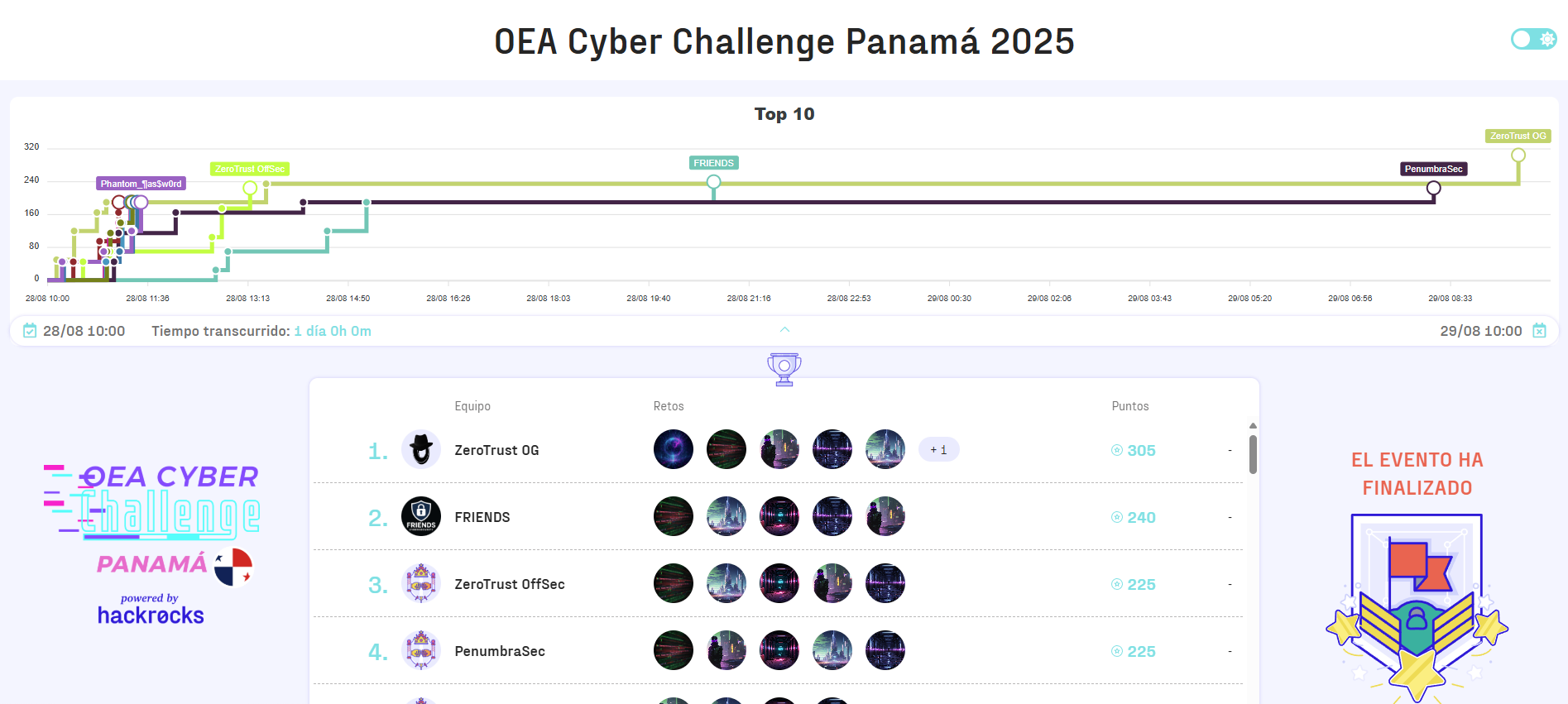The image size is (1568, 704).
Task: Select FRIENDS first challenge thumbnail
Action: click(674, 517)
